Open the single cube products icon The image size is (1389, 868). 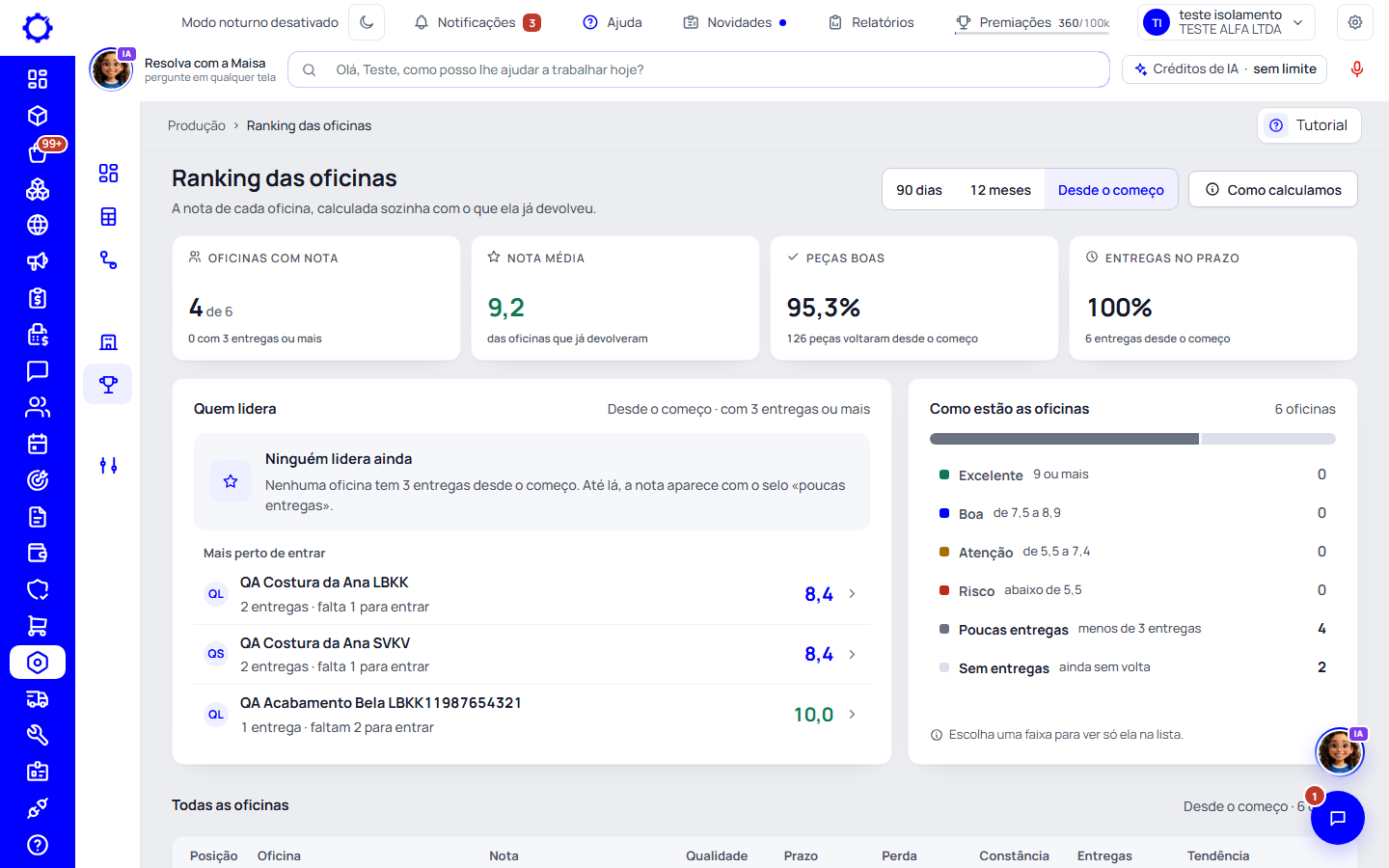click(x=38, y=116)
